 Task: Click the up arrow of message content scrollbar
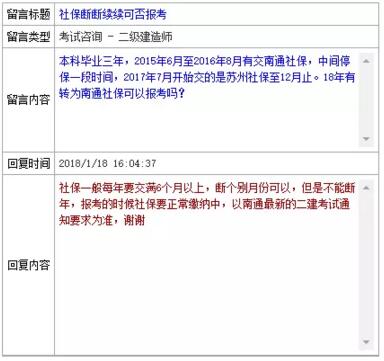[366, 61]
